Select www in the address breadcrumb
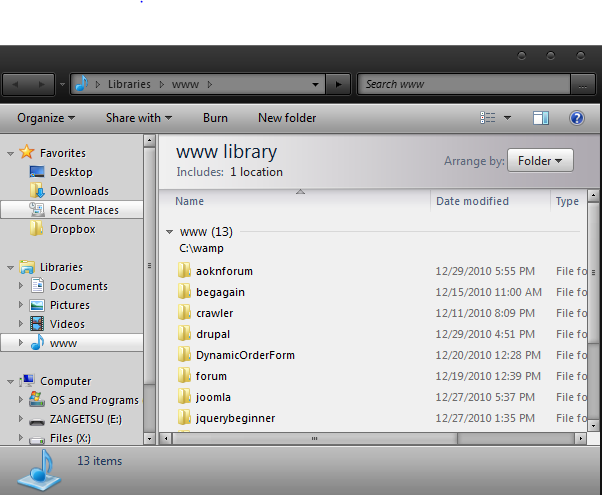602x495 pixels. [185, 84]
